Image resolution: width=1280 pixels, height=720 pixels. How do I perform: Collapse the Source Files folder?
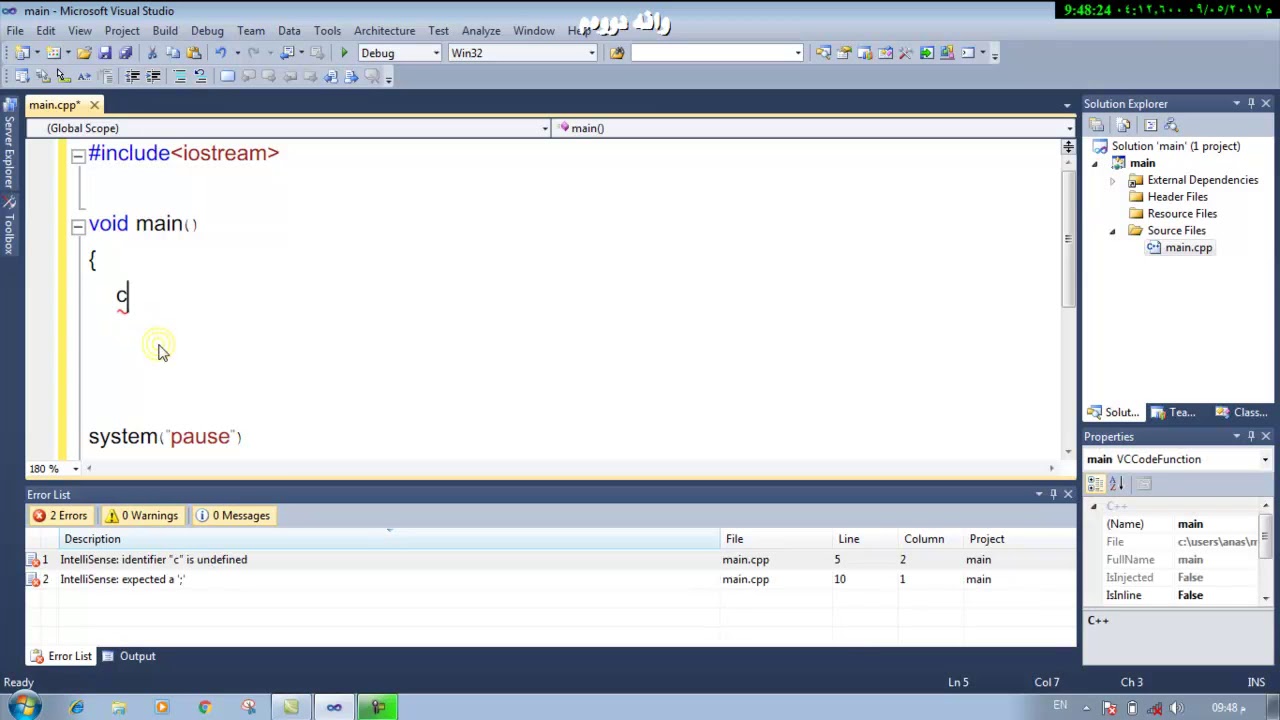1112,231
